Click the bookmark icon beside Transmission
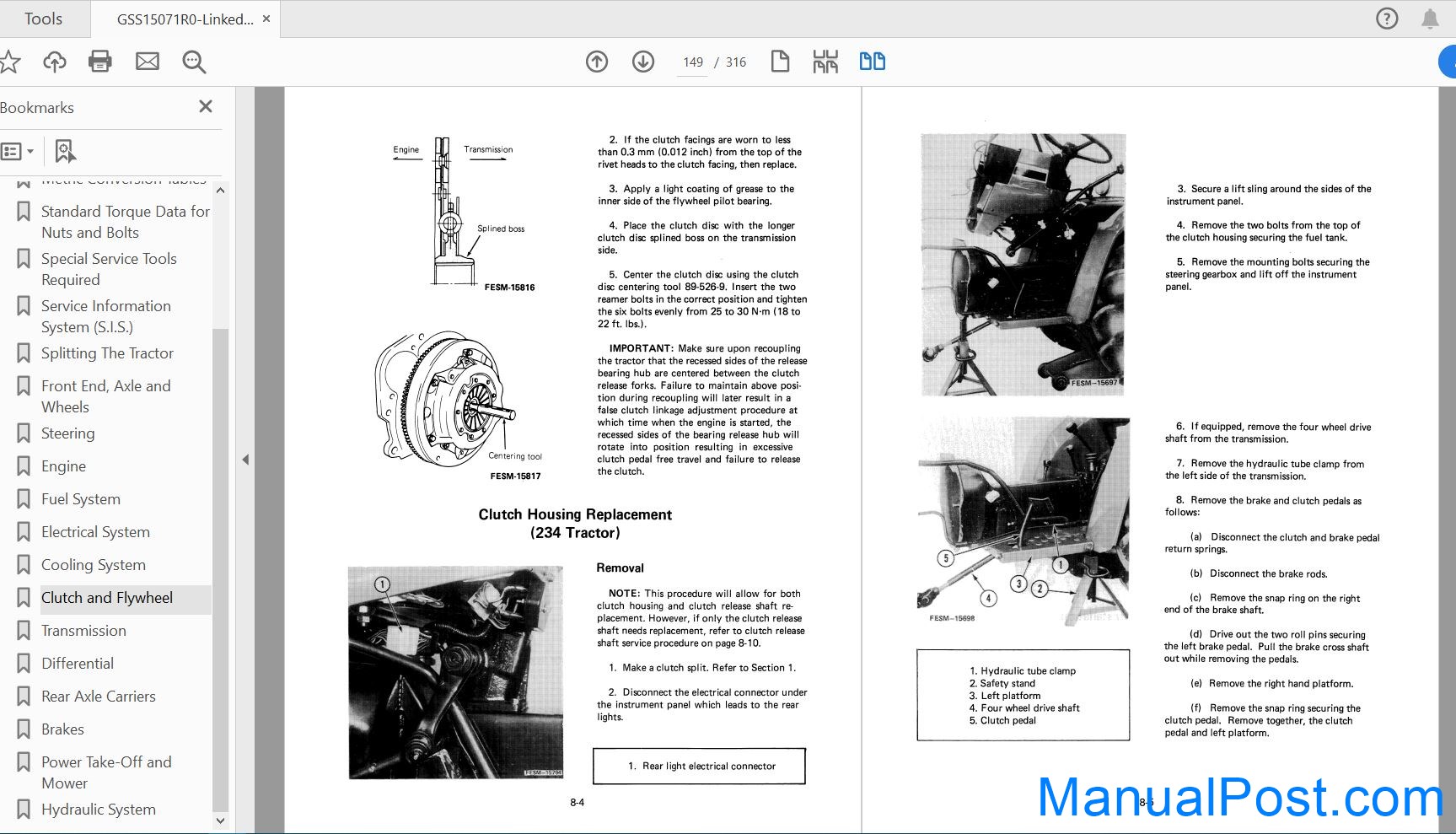 pyautogui.click(x=24, y=630)
